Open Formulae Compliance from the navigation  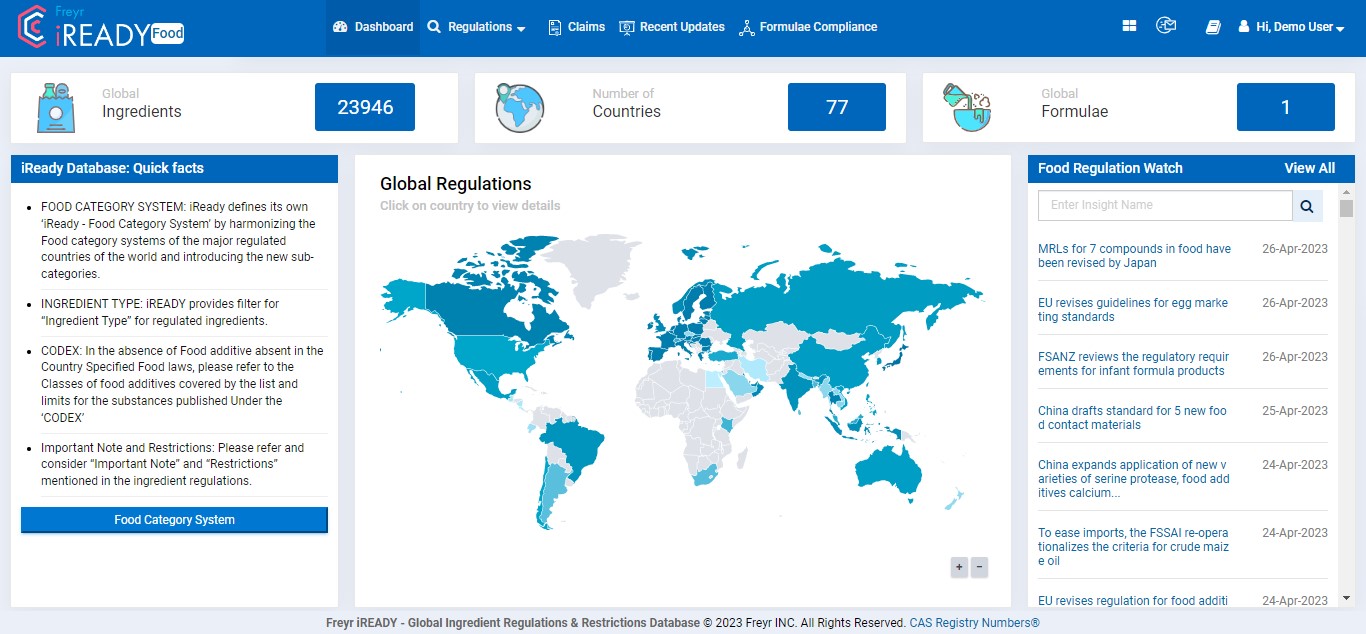point(808,27)
